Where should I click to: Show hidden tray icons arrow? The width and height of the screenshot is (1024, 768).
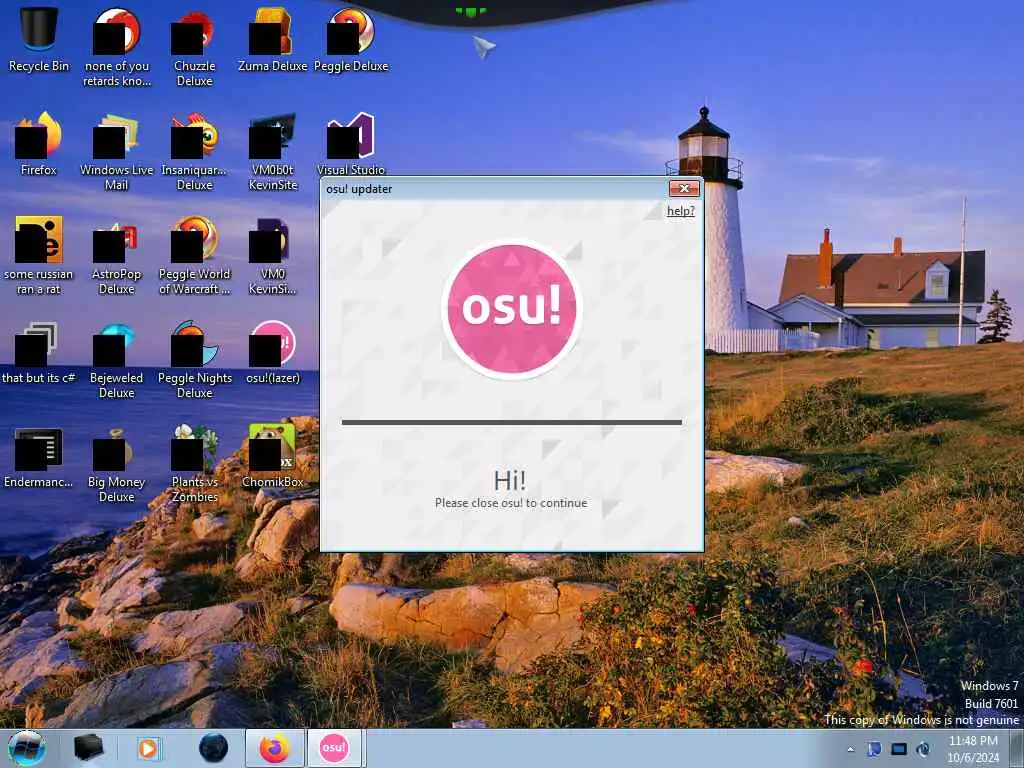(x=850, y=749)
